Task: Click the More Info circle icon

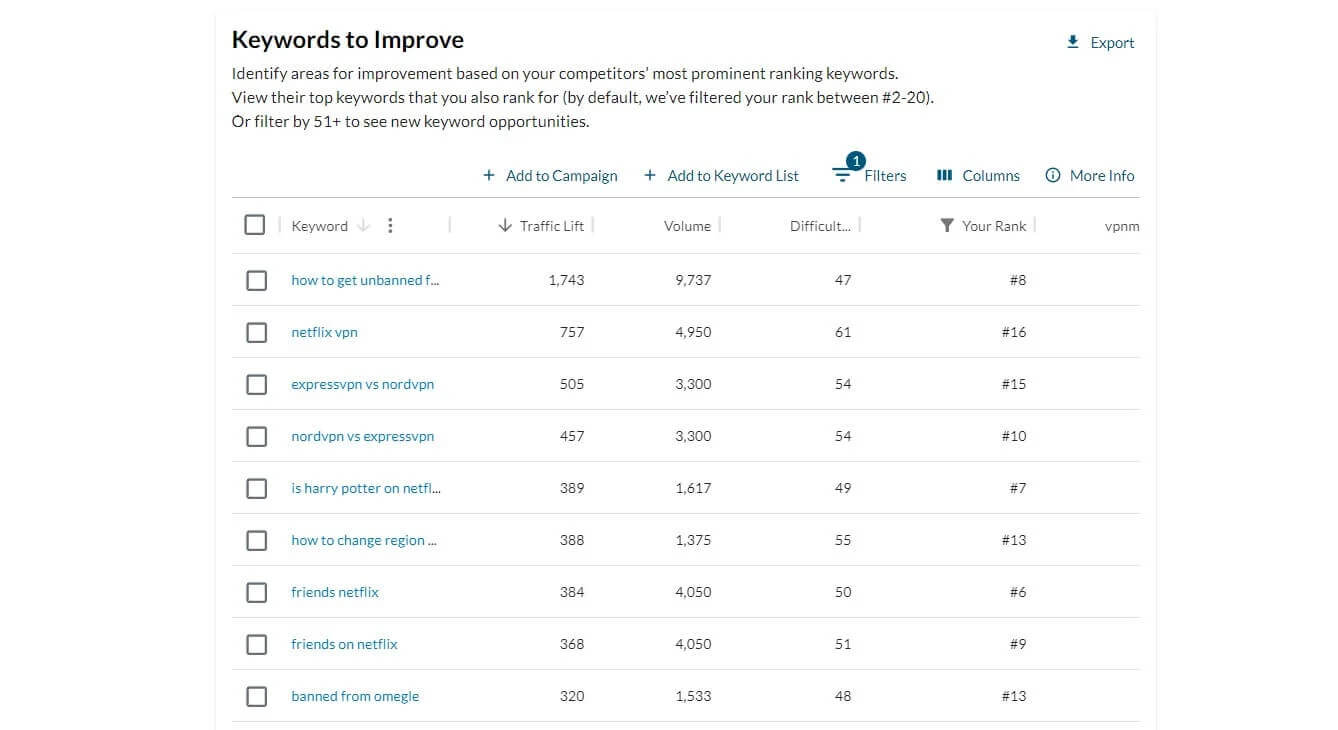Action: 1052,176
